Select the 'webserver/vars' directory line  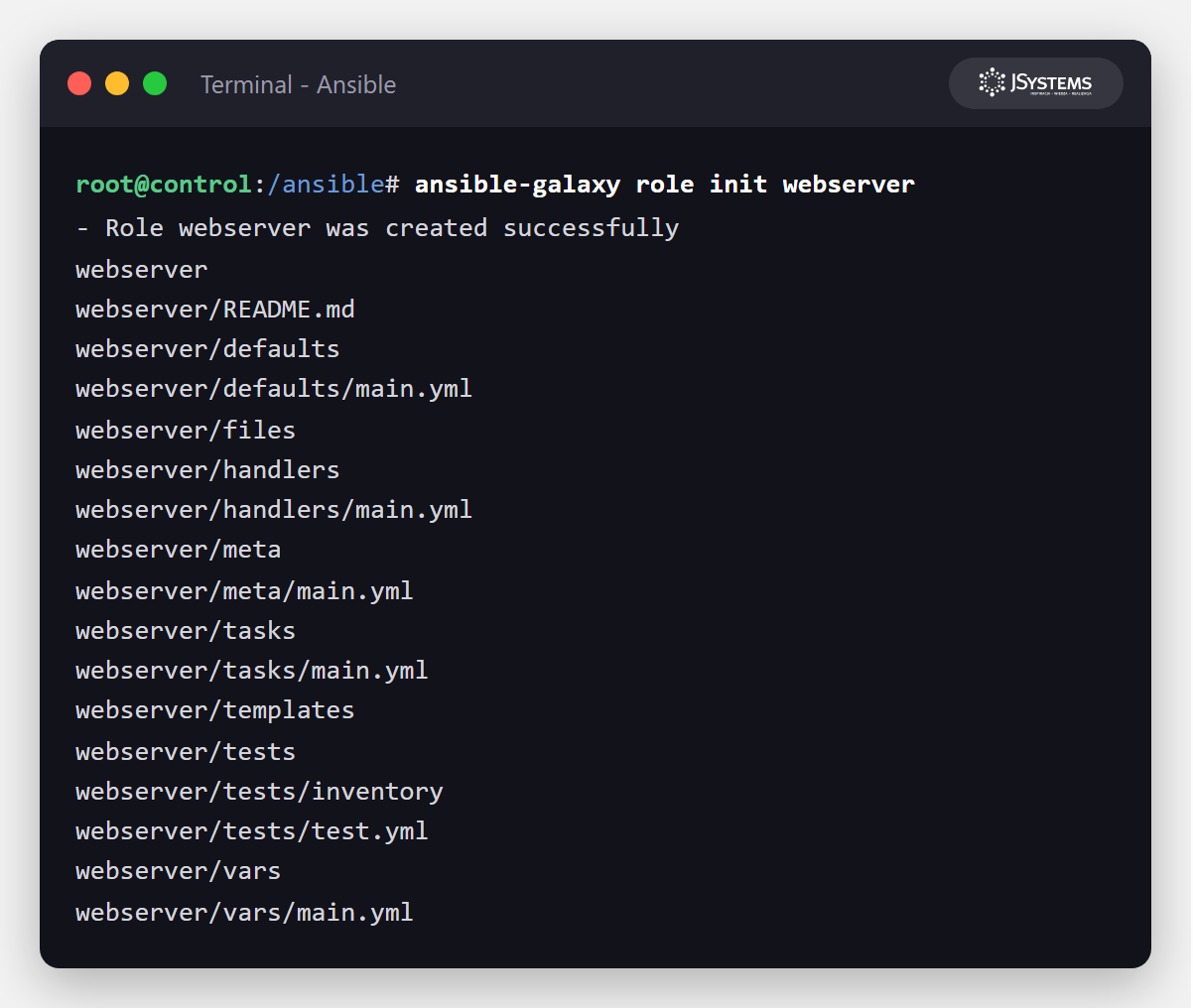coord(179,871)
